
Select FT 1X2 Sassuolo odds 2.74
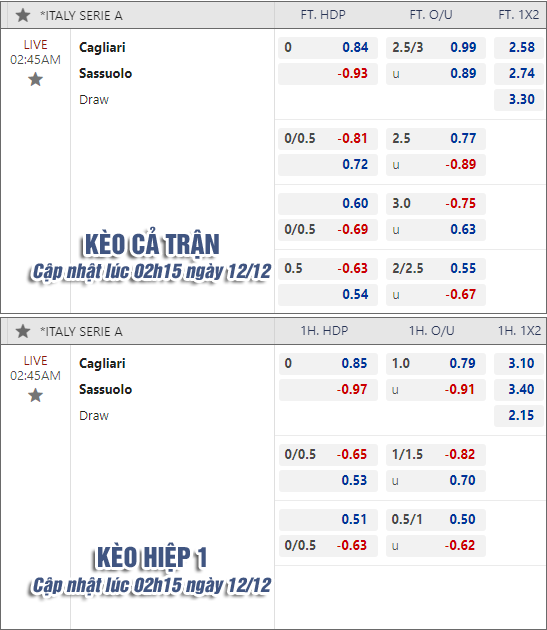pos(519,74)
